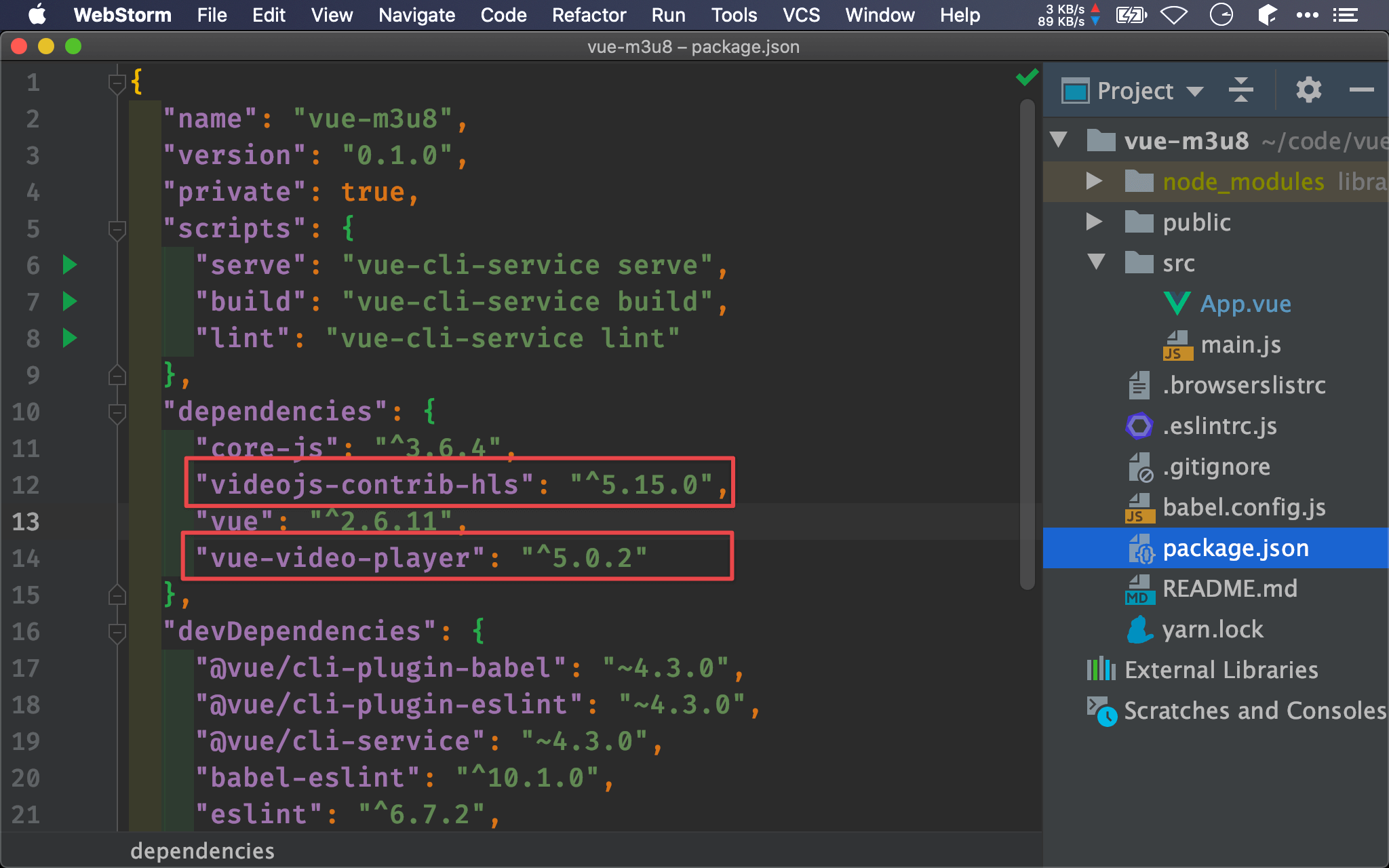Screen dimensions: 1389x868
Task: Fold dependencies block at line 10
Action: point(117,412)
